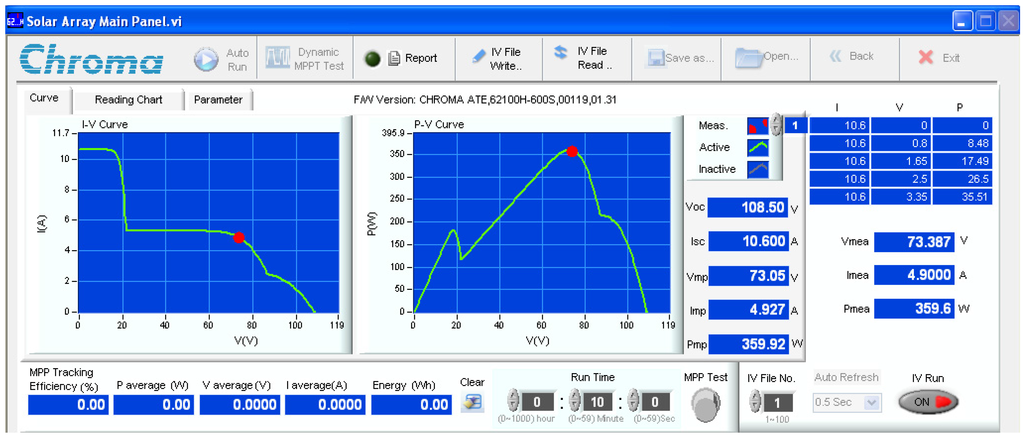Open the Report document icon
The height and width of the screenshot is (440, 1024).
pos(394,58)
